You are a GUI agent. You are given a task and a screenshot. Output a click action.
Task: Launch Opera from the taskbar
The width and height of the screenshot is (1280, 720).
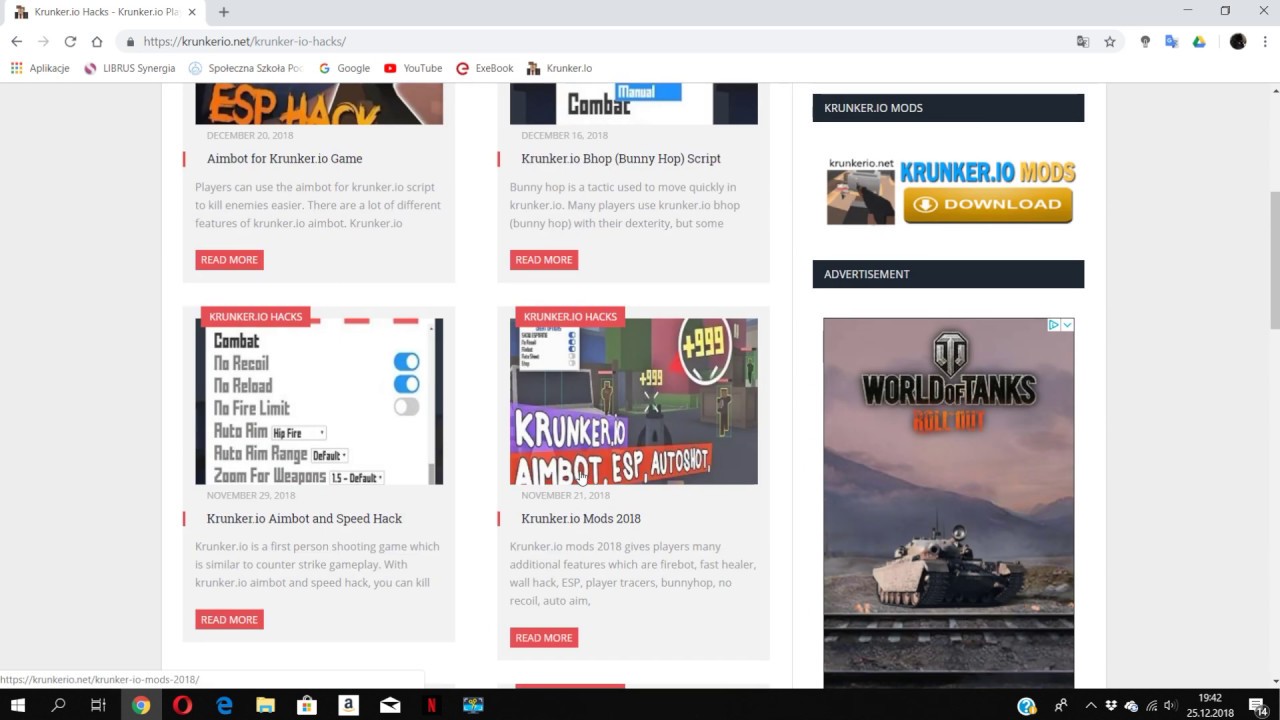click(182, 705)
